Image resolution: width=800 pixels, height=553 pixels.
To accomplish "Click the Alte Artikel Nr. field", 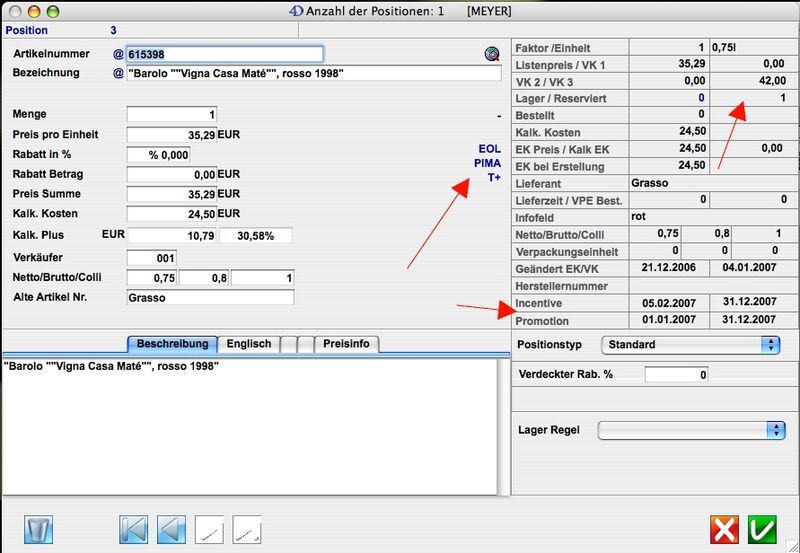I will pos(210,297).
